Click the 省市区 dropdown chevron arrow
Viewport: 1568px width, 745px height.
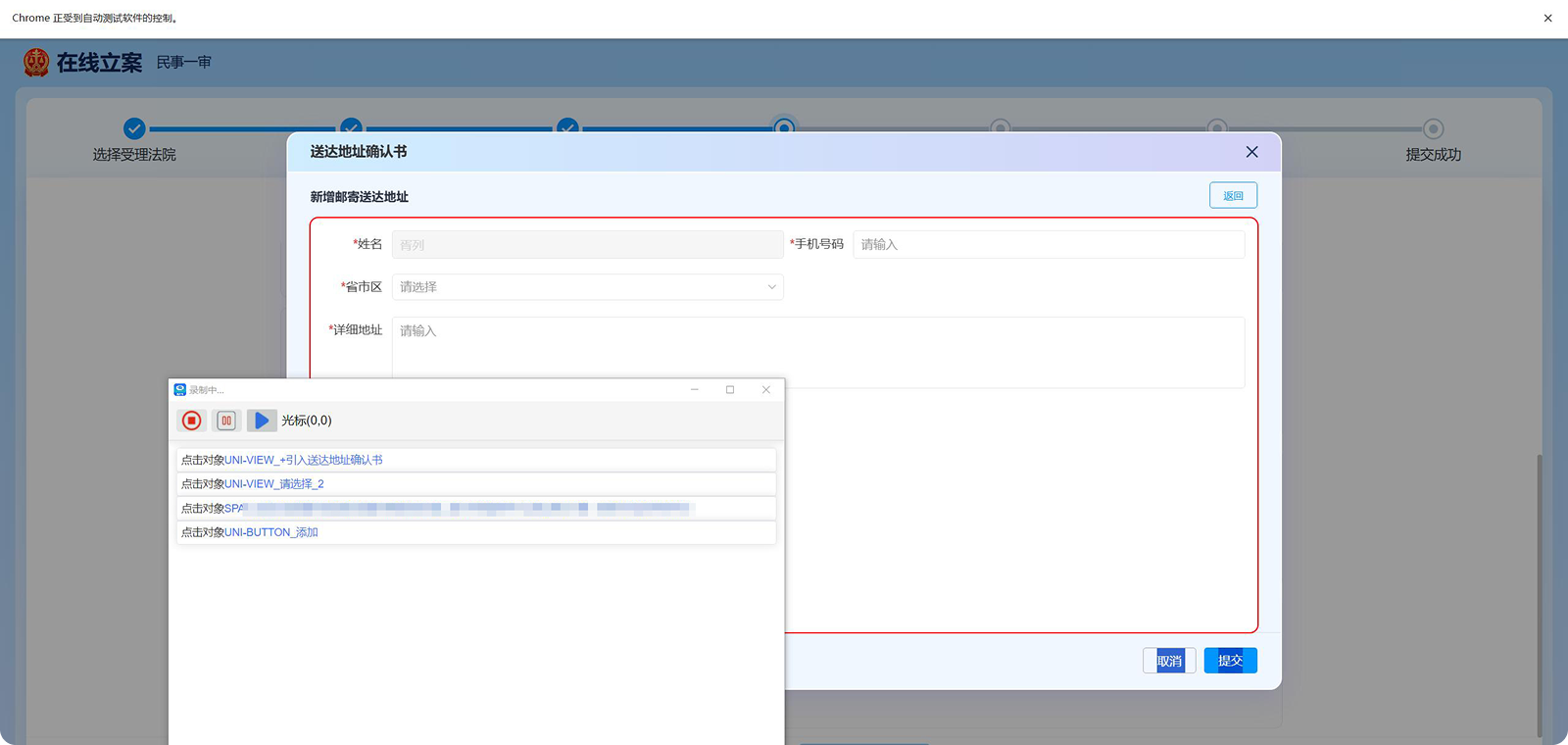(771, 287)
